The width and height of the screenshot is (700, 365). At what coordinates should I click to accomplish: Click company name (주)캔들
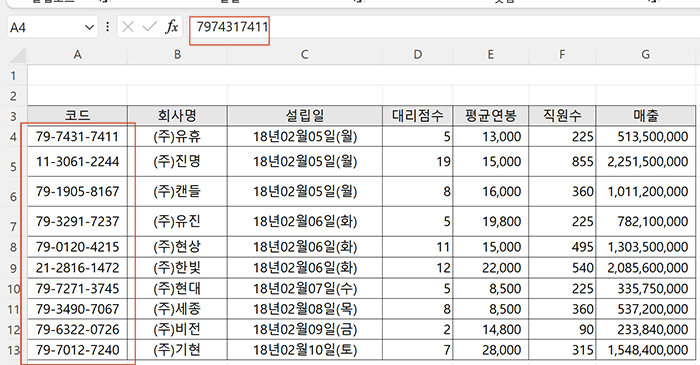pyautogui.click(x=177, y=191)
